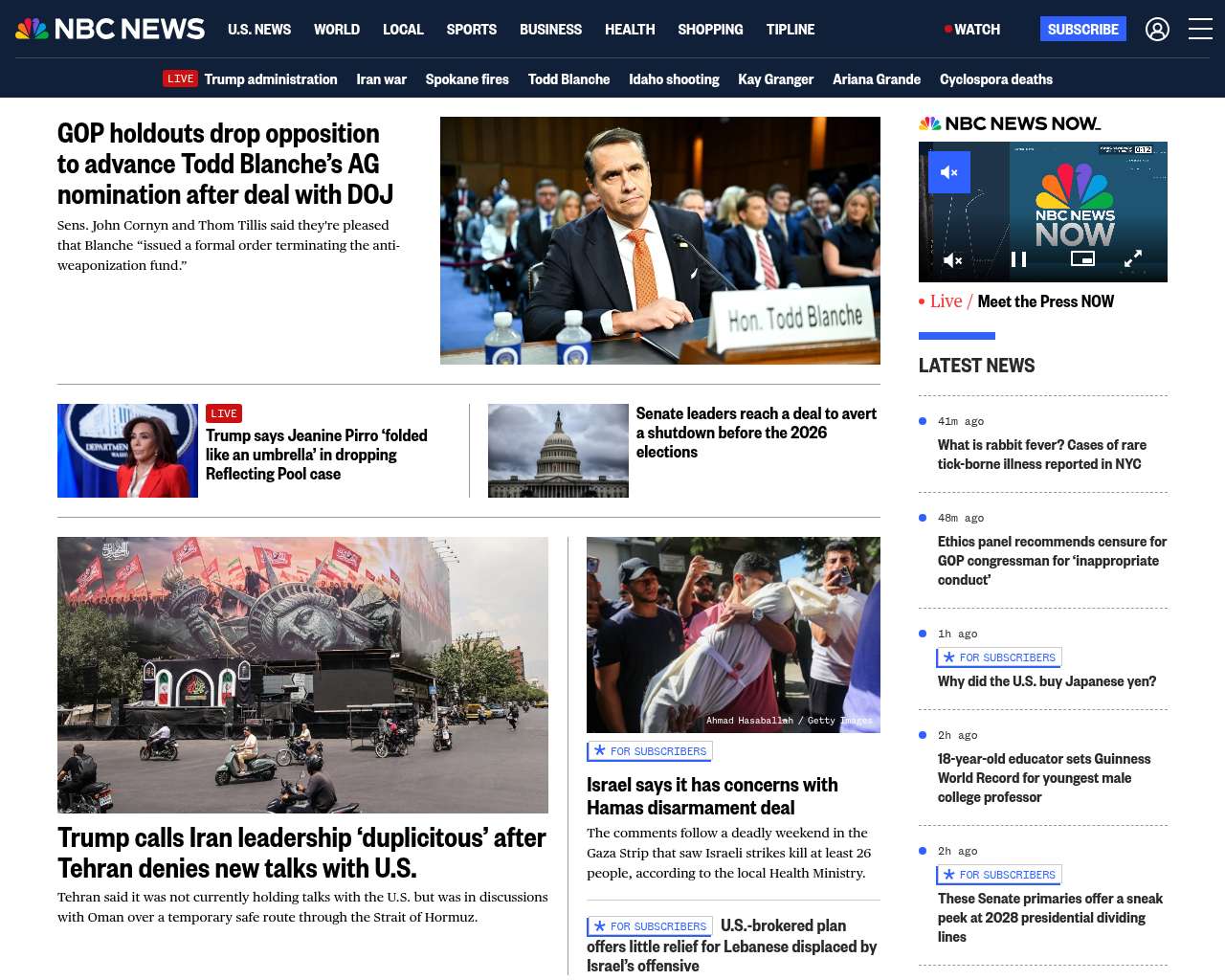Image resolution: width=1225 pixels, height=980 pixels.
Task: Open the Local news menu
Action: (403, 30)
